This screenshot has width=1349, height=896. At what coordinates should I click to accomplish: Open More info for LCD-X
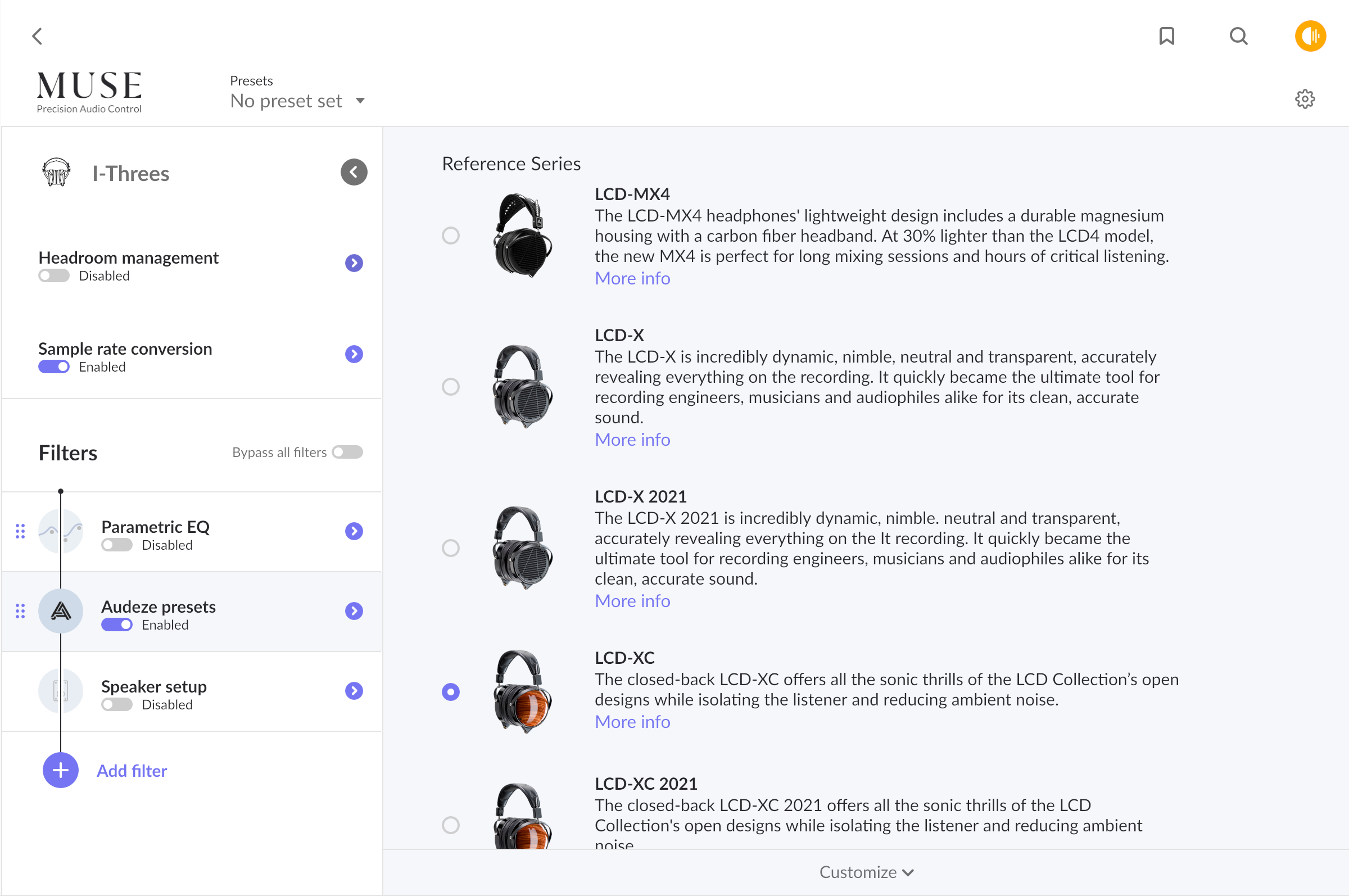[x=632, y=440]
